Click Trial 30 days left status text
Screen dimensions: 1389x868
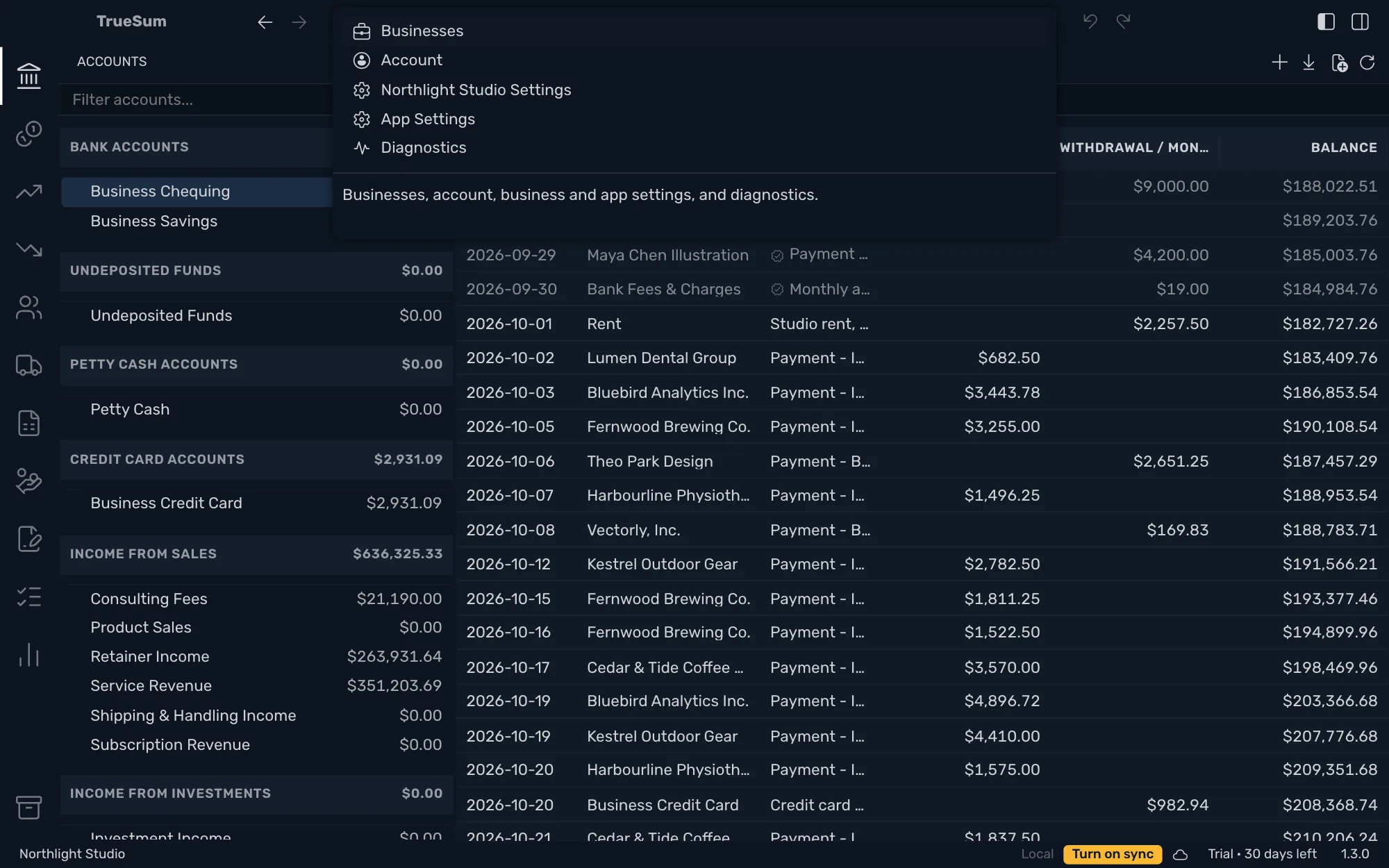[1262, 854]
